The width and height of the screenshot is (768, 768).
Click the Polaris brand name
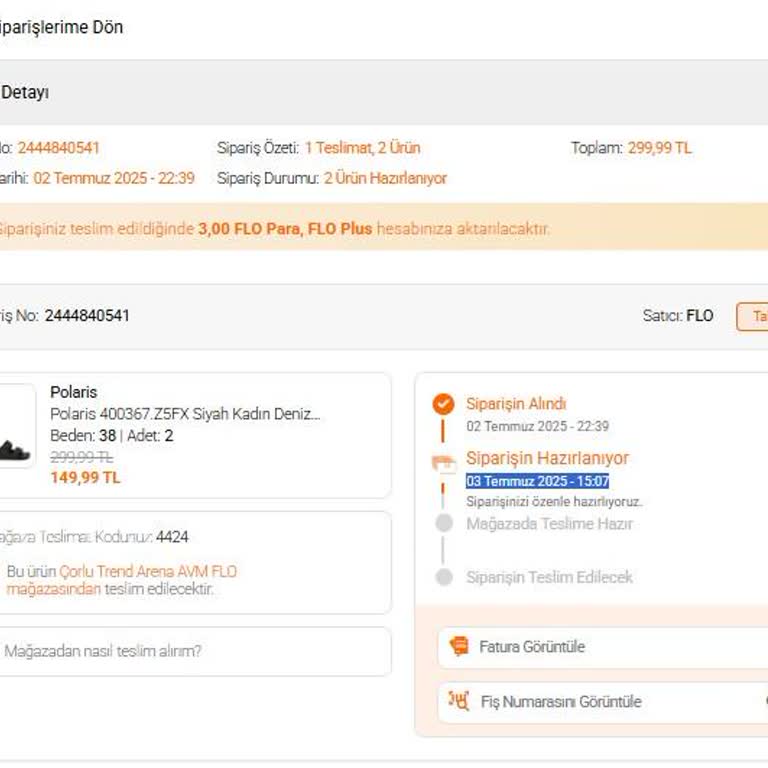coord(74,392)
